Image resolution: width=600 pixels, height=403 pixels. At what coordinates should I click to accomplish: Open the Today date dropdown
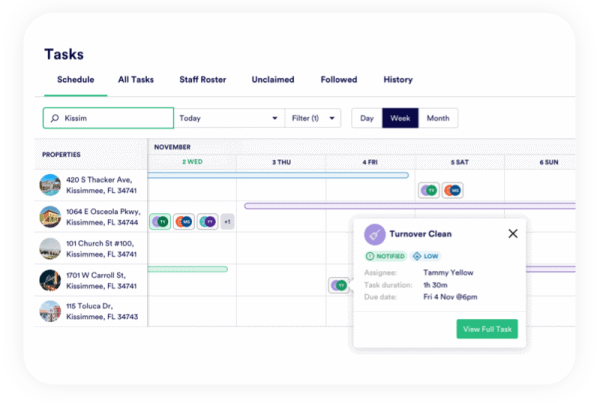(x=228, y=118)
